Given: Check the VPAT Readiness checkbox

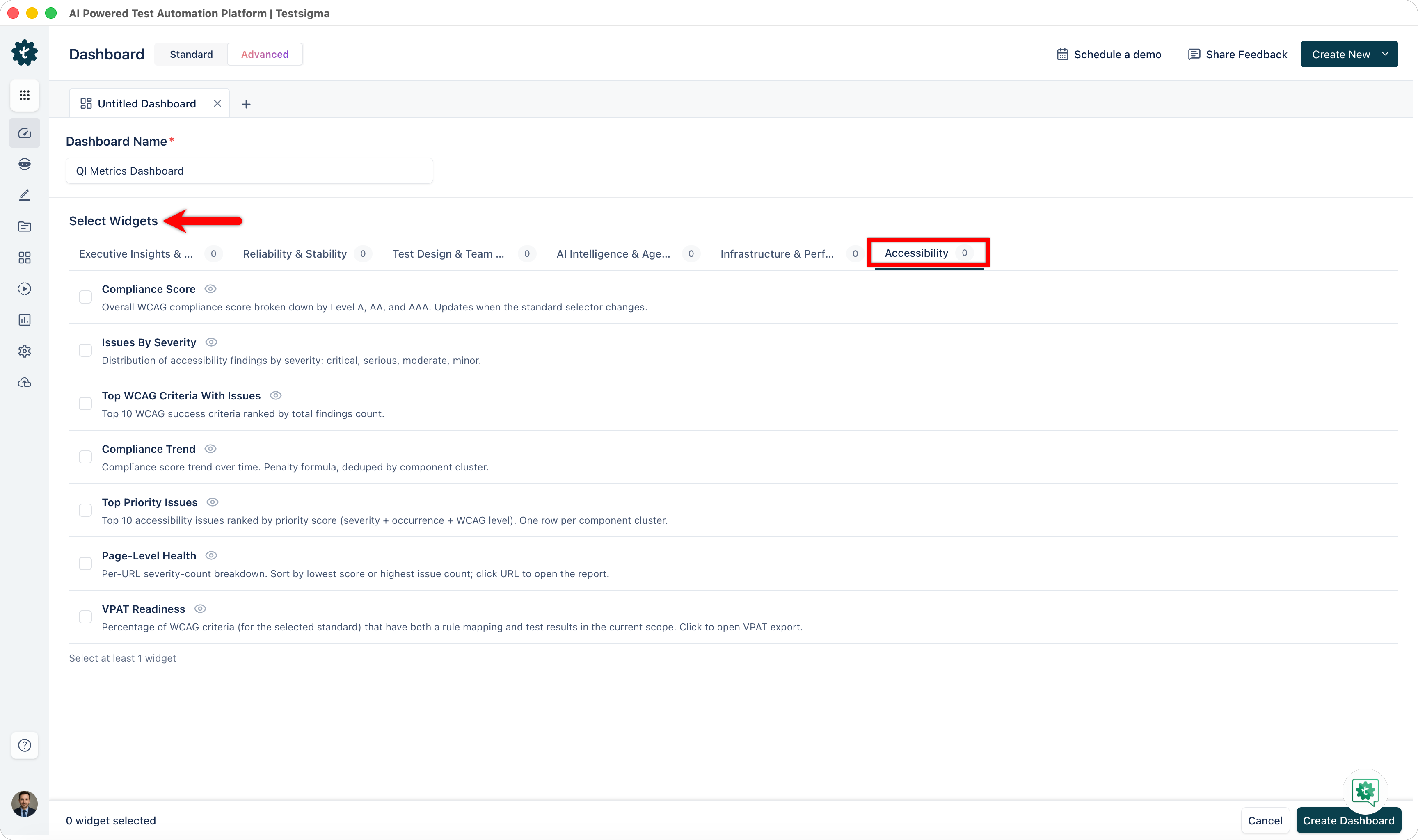Looking at the screenshot, I should (85, 617).
